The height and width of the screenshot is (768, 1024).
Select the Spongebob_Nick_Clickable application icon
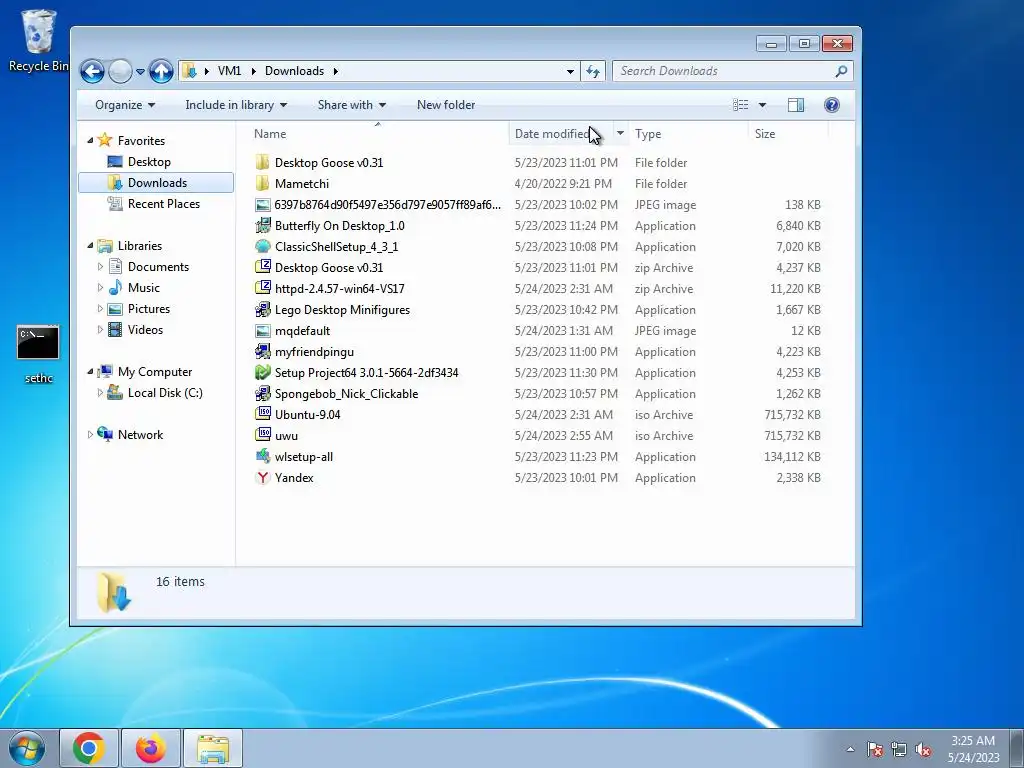(x=263, y=394)
